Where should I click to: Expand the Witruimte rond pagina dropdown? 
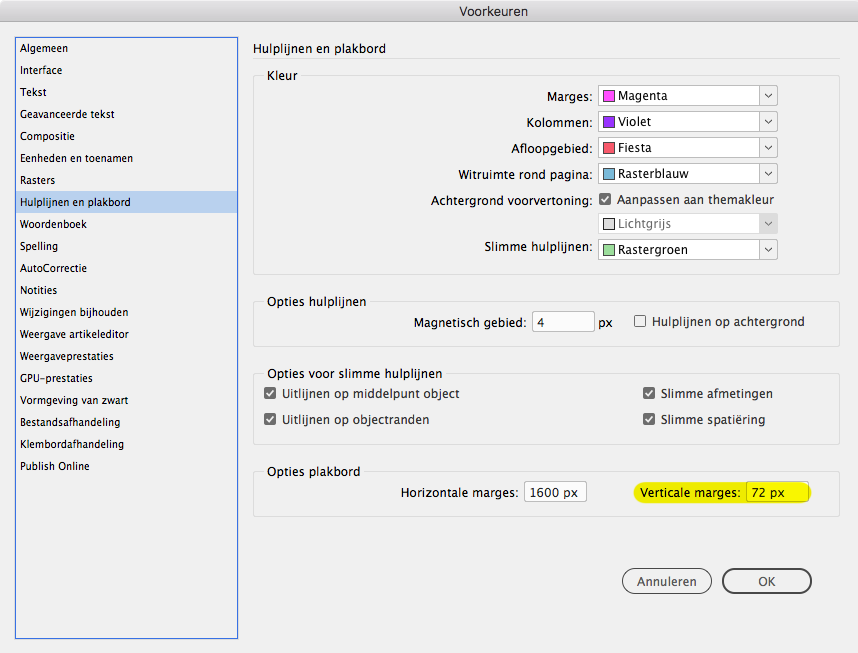[x=768, y=174]
